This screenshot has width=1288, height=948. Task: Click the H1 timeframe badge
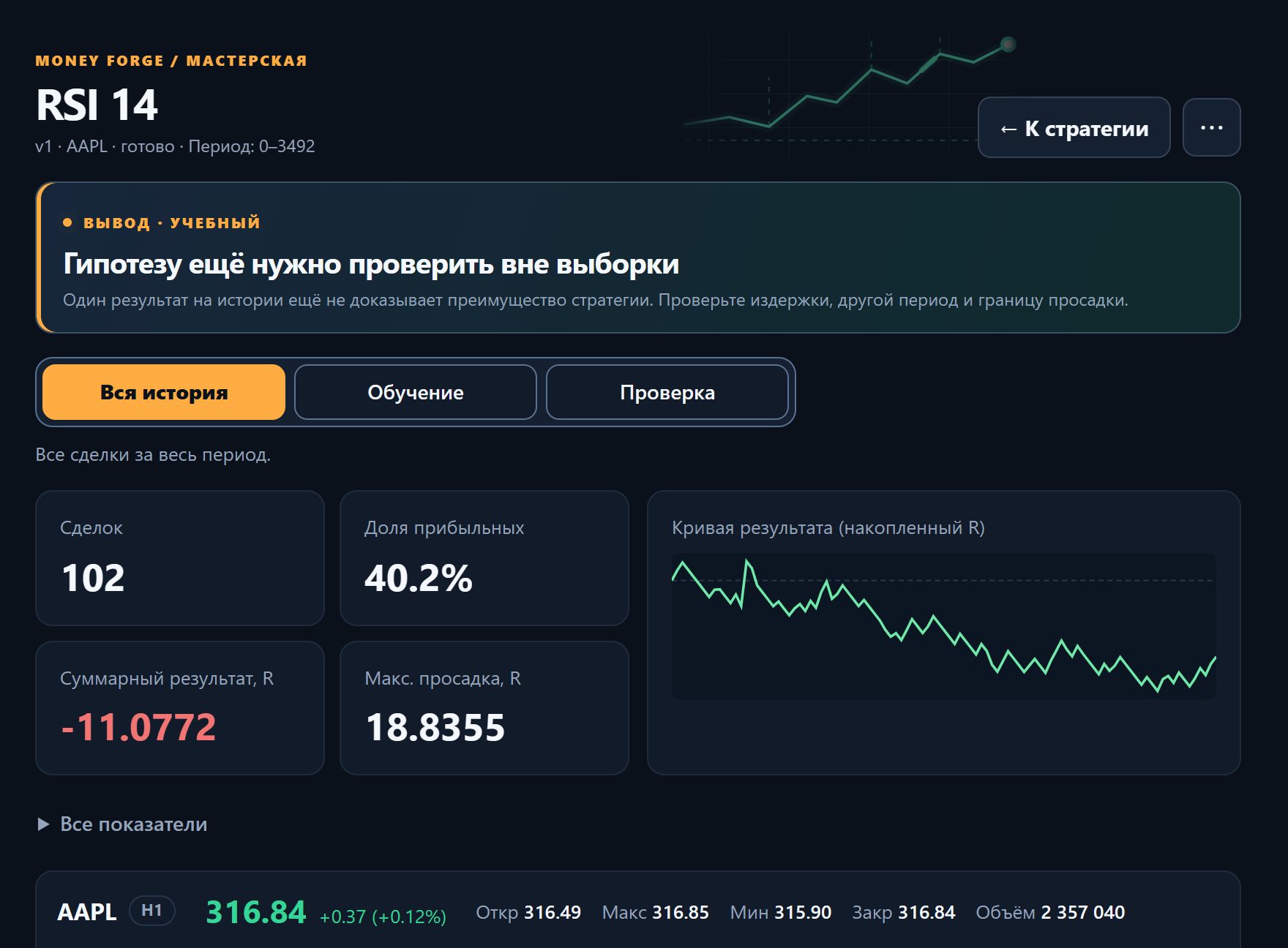click(151, 911)
